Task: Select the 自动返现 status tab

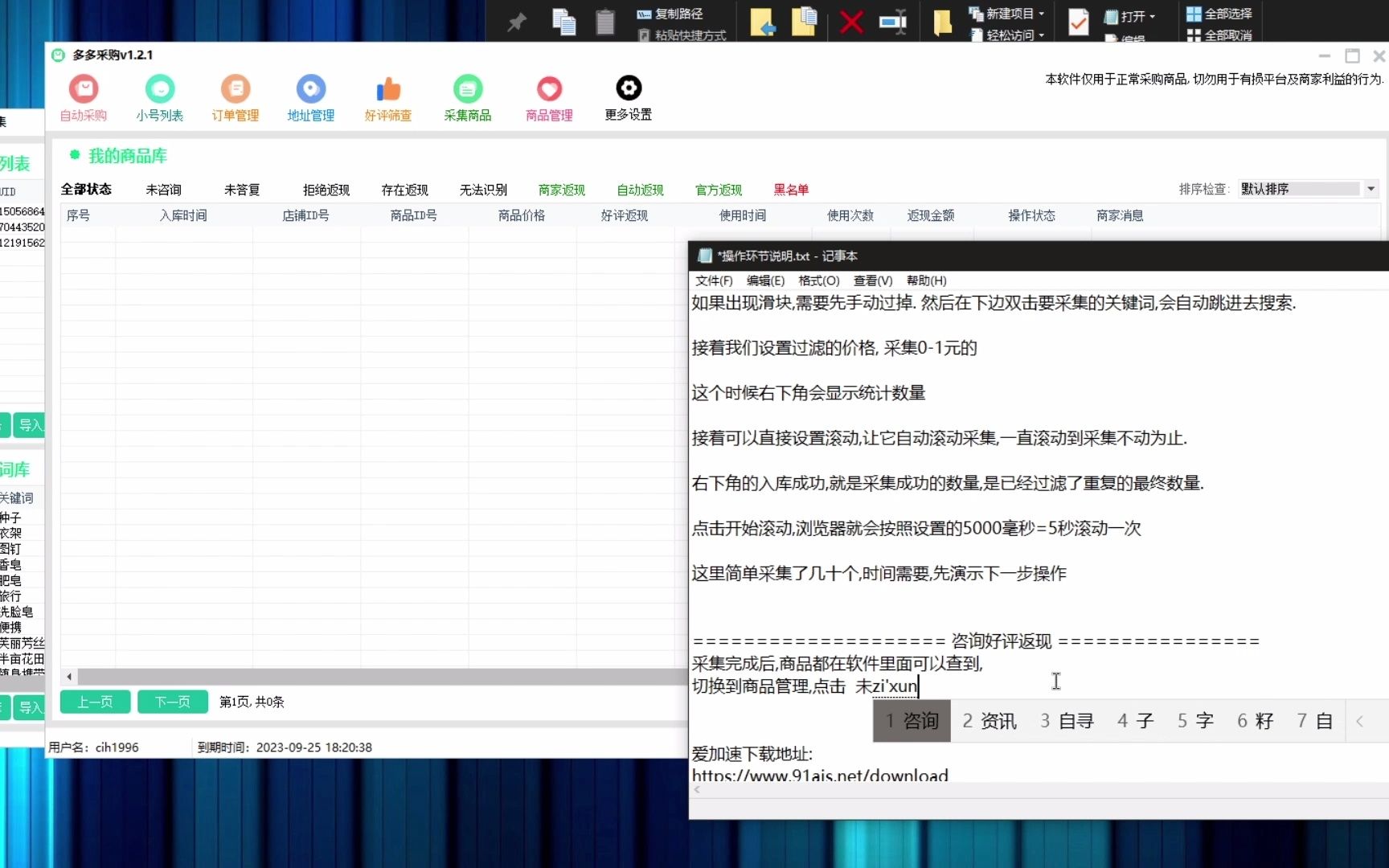Action: coord(640,190)
